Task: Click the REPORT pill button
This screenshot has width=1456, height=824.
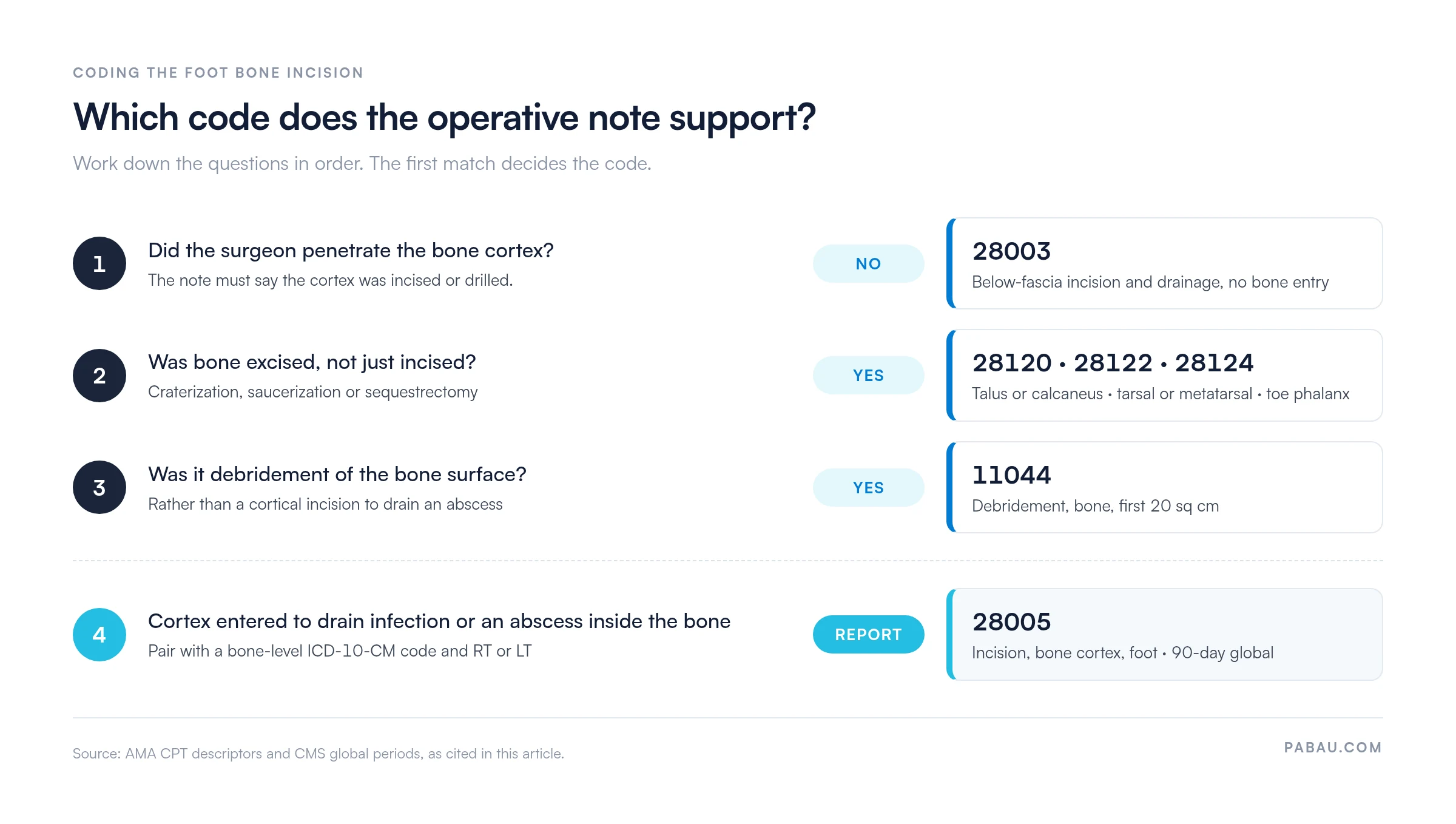Action: tap(868, 635)
